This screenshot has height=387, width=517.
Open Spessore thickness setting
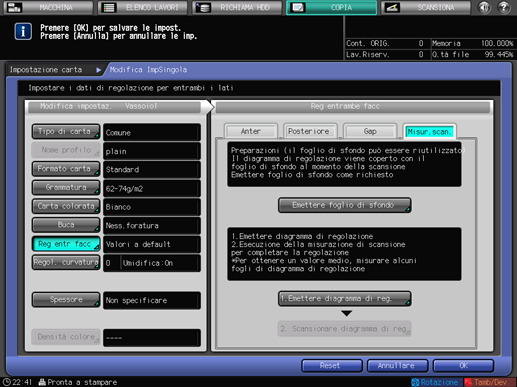(66, 300)
